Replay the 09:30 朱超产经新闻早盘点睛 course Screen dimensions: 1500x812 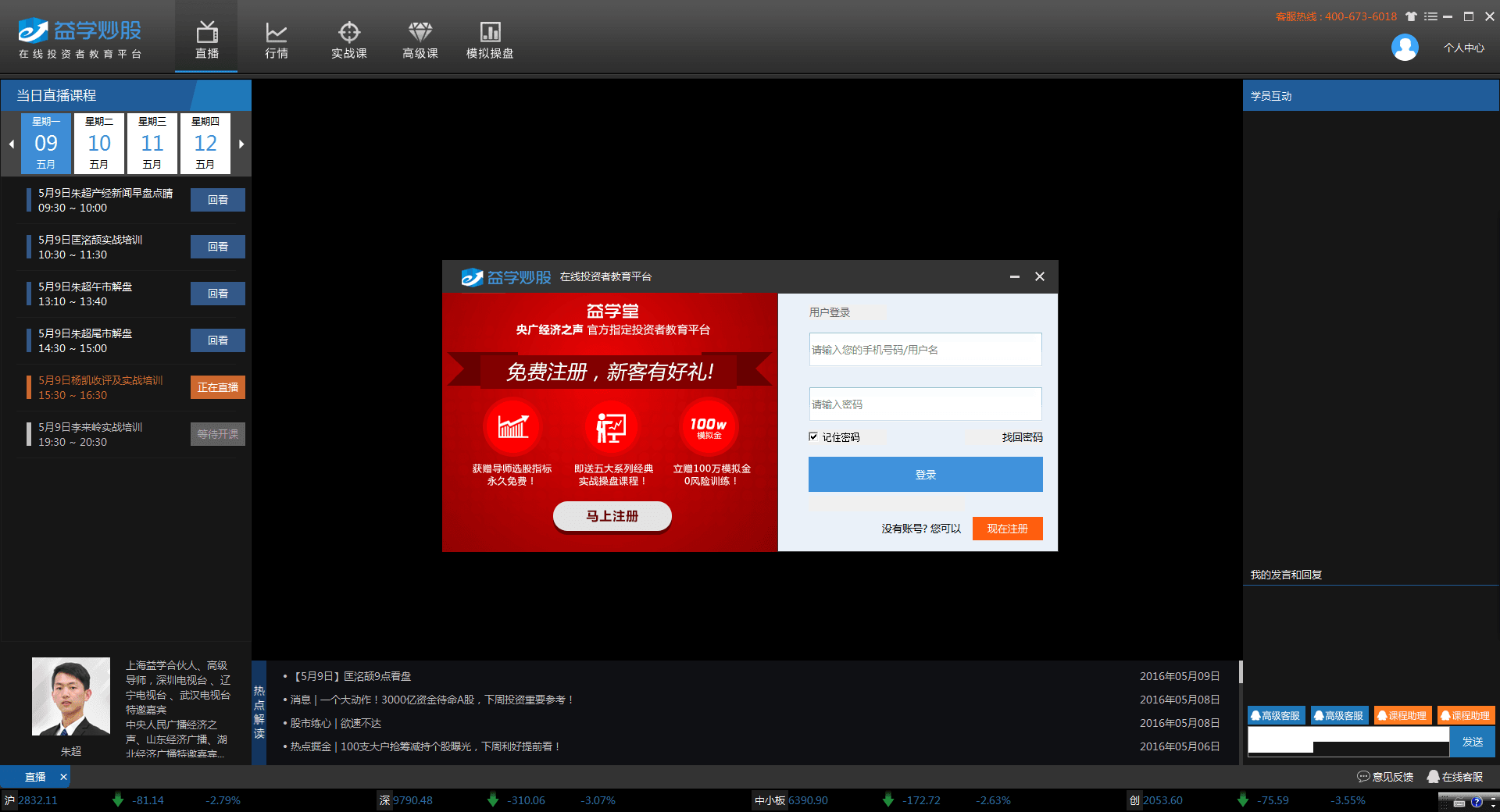pos(218,200)
